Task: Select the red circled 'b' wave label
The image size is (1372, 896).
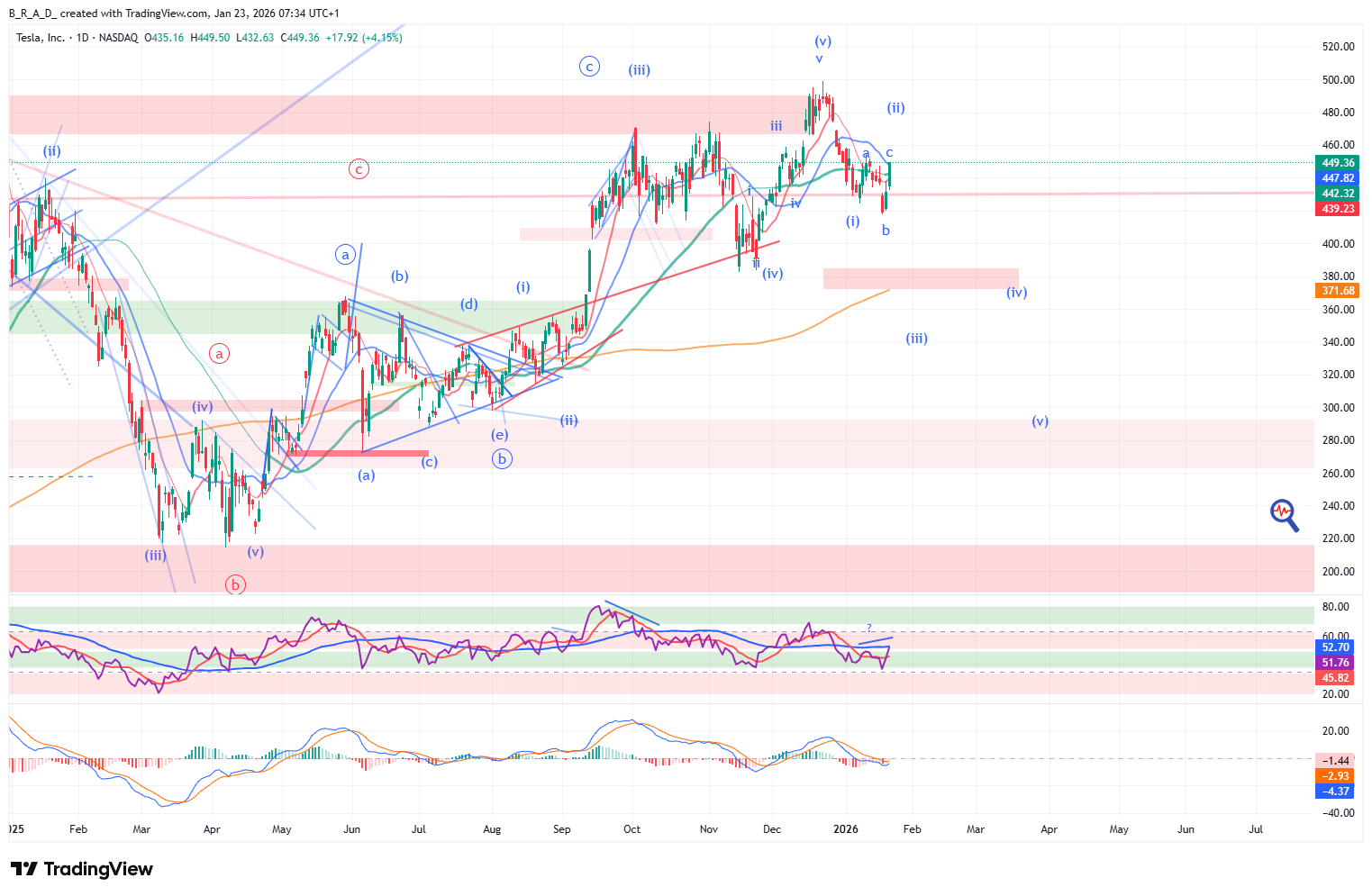Action: pyautogui.click(x=235, y=584)
